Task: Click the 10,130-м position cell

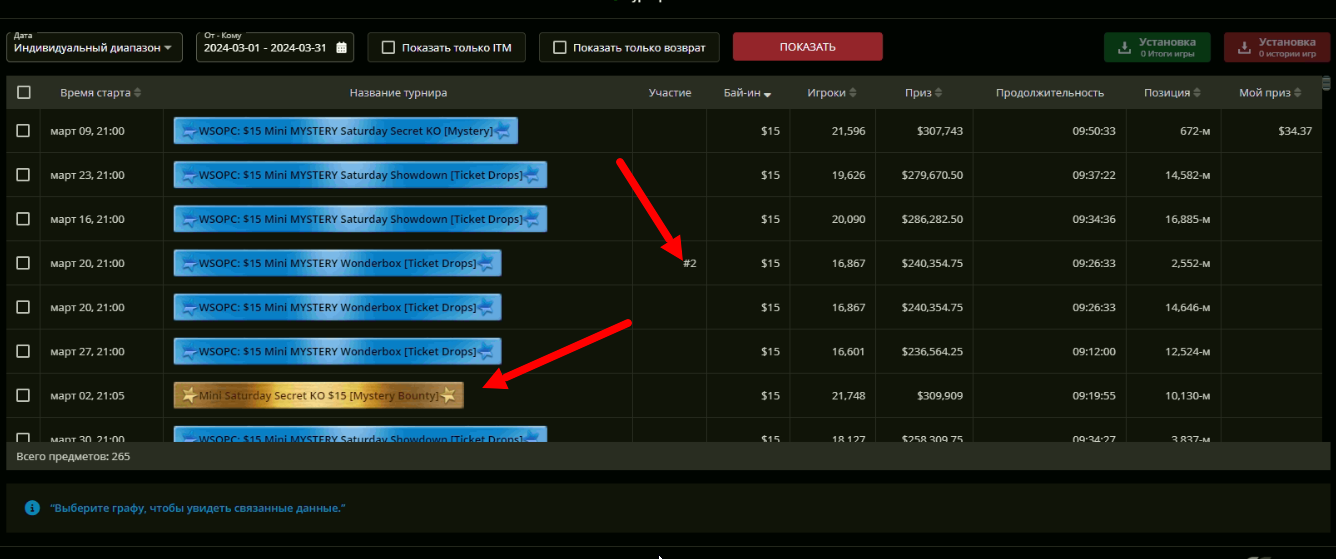Action: pos(1187,395)
